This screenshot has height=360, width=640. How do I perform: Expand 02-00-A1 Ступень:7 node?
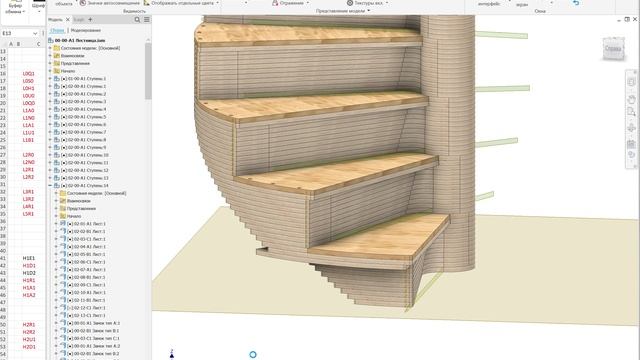point(50,132)
